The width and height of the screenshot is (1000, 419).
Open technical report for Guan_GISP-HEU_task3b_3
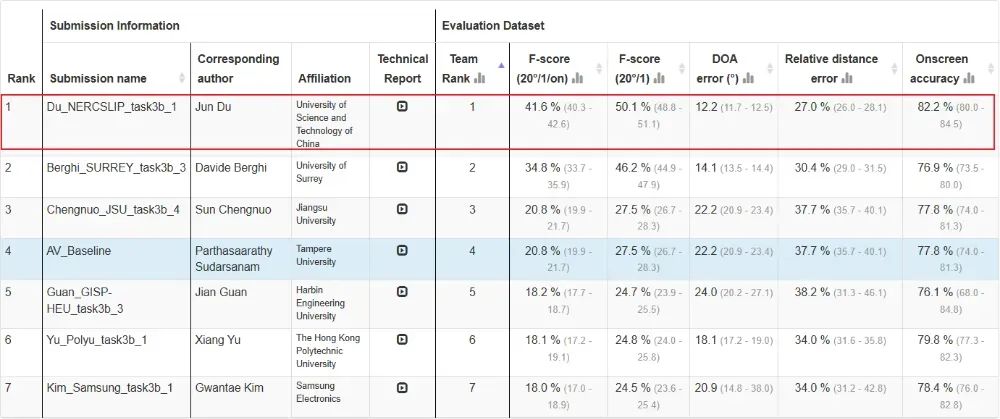click(402, 291)
